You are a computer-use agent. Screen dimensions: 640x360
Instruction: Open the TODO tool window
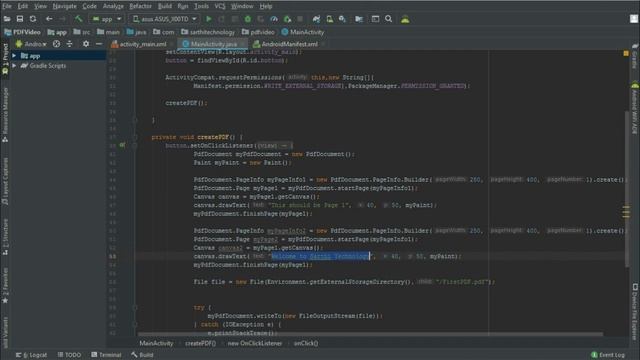69,355
